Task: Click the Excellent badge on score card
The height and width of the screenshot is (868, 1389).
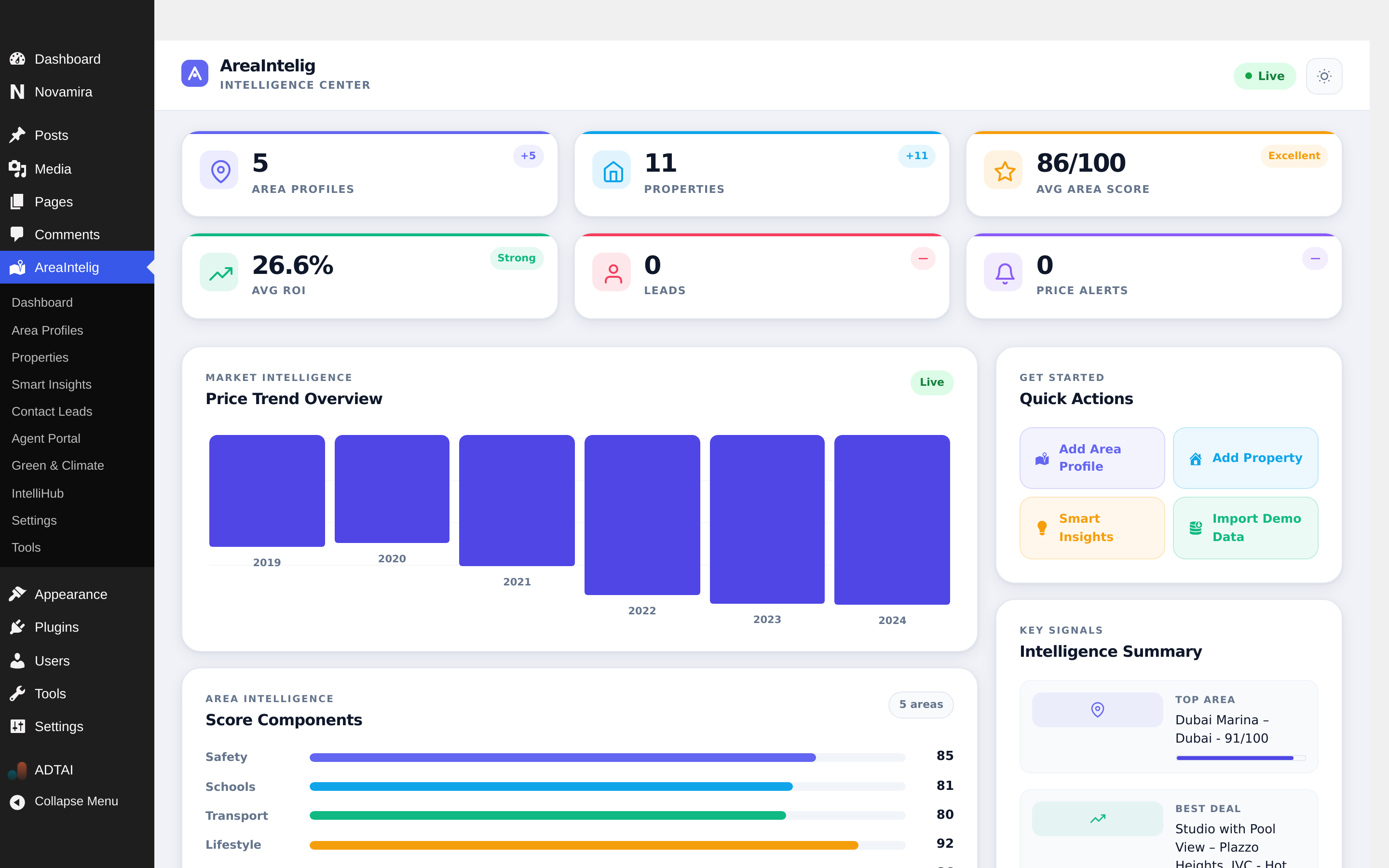Action: tap(1294, 156)
